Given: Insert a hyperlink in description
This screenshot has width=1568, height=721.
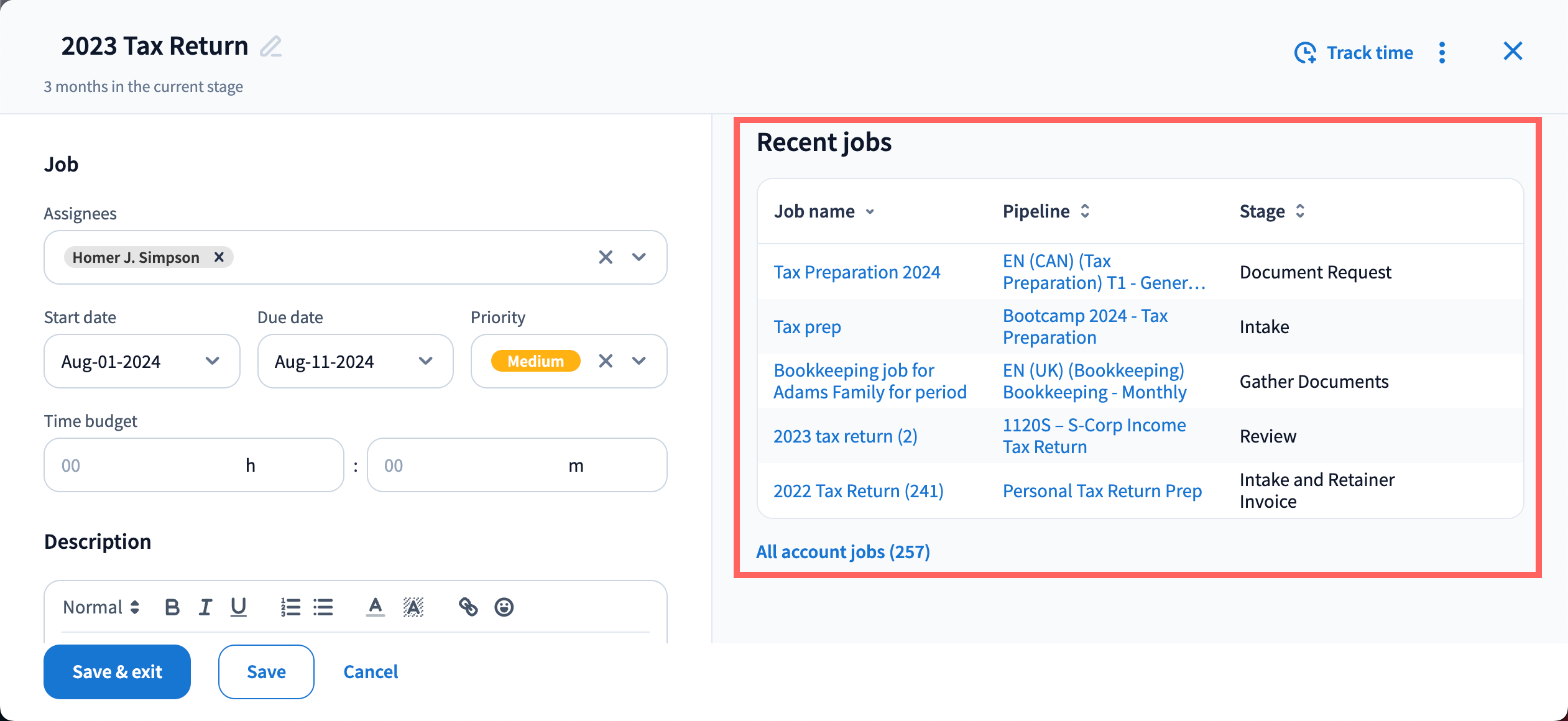Looking at the screenshot, I should [x=468, y=607].
